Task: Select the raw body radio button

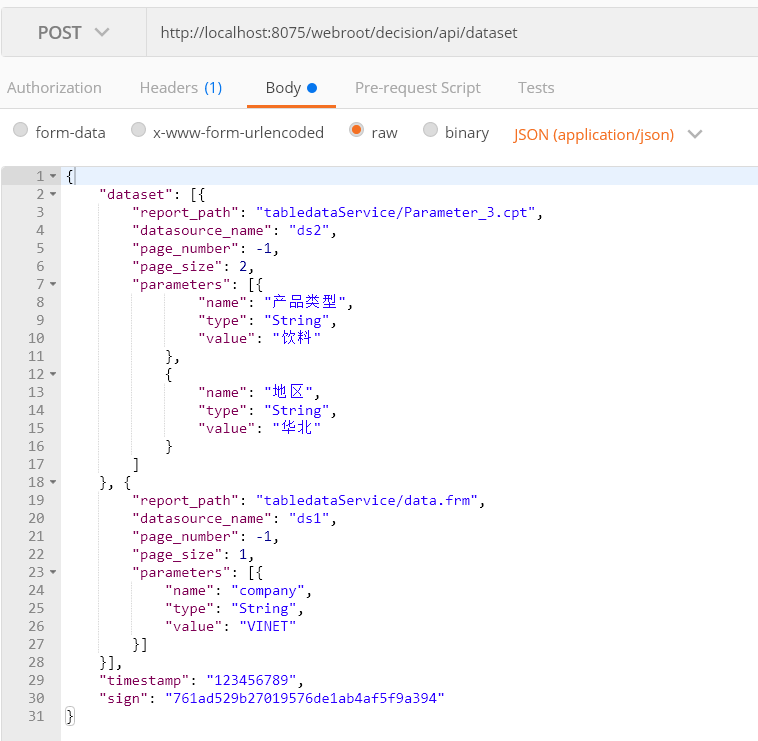Action: (x=356, y=130)
